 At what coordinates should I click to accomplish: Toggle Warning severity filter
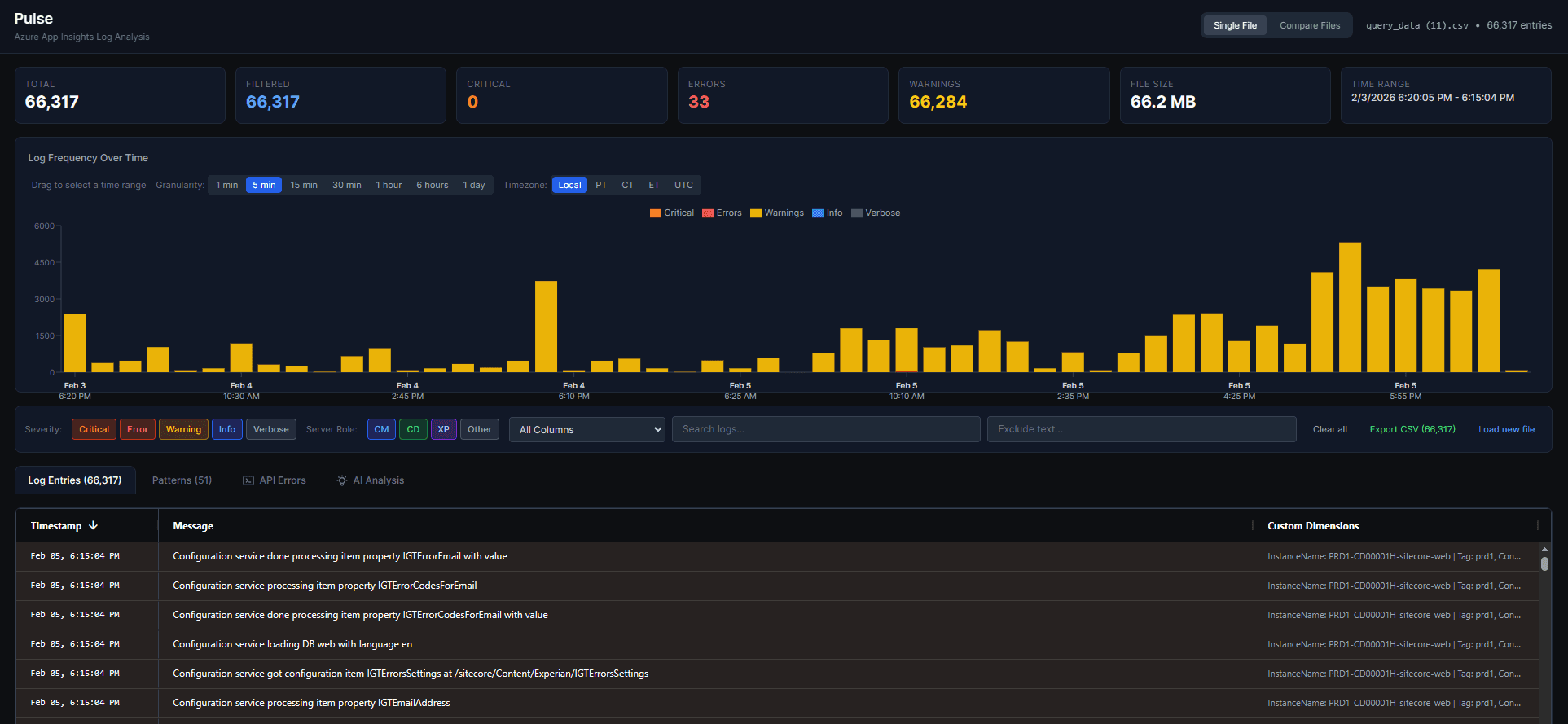tap(183, 429)
